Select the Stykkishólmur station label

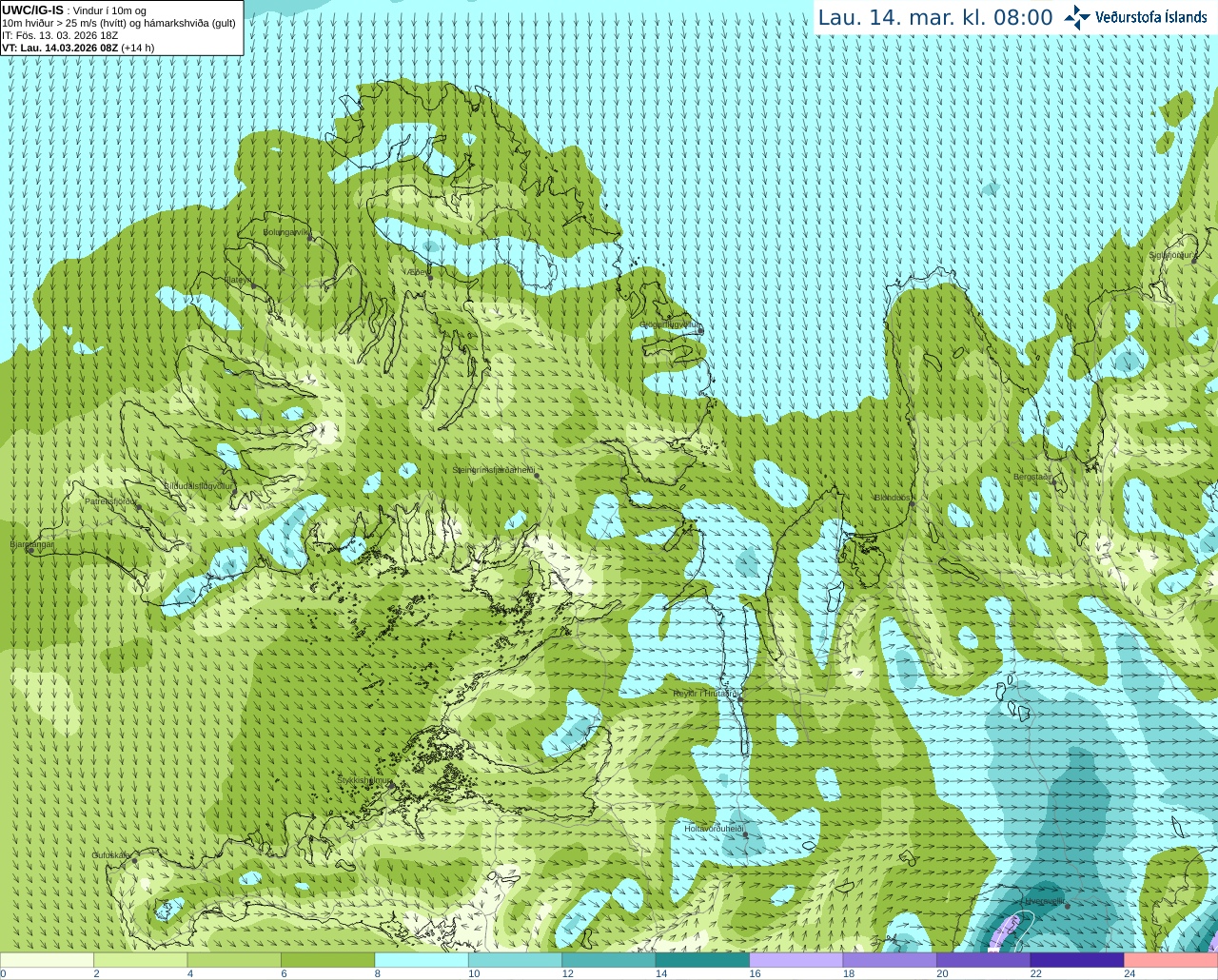coord(364,780)
